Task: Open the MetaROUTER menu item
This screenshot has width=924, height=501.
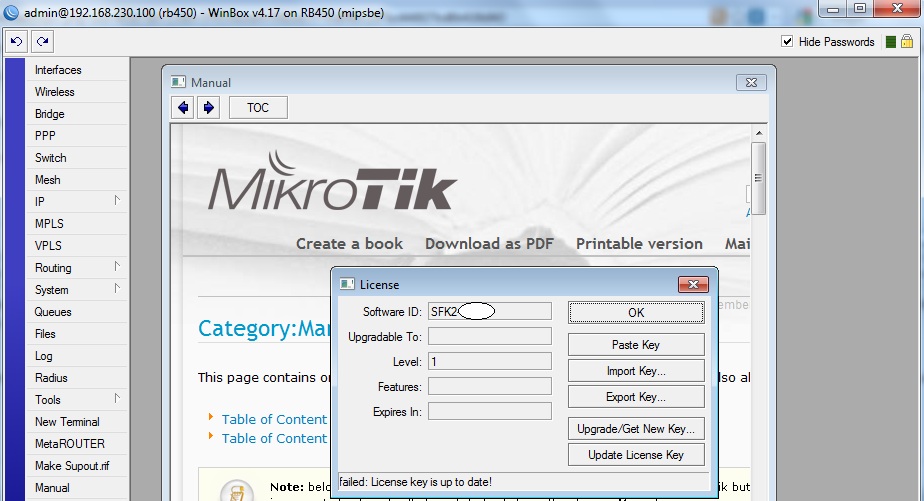Action: point(77,443)
